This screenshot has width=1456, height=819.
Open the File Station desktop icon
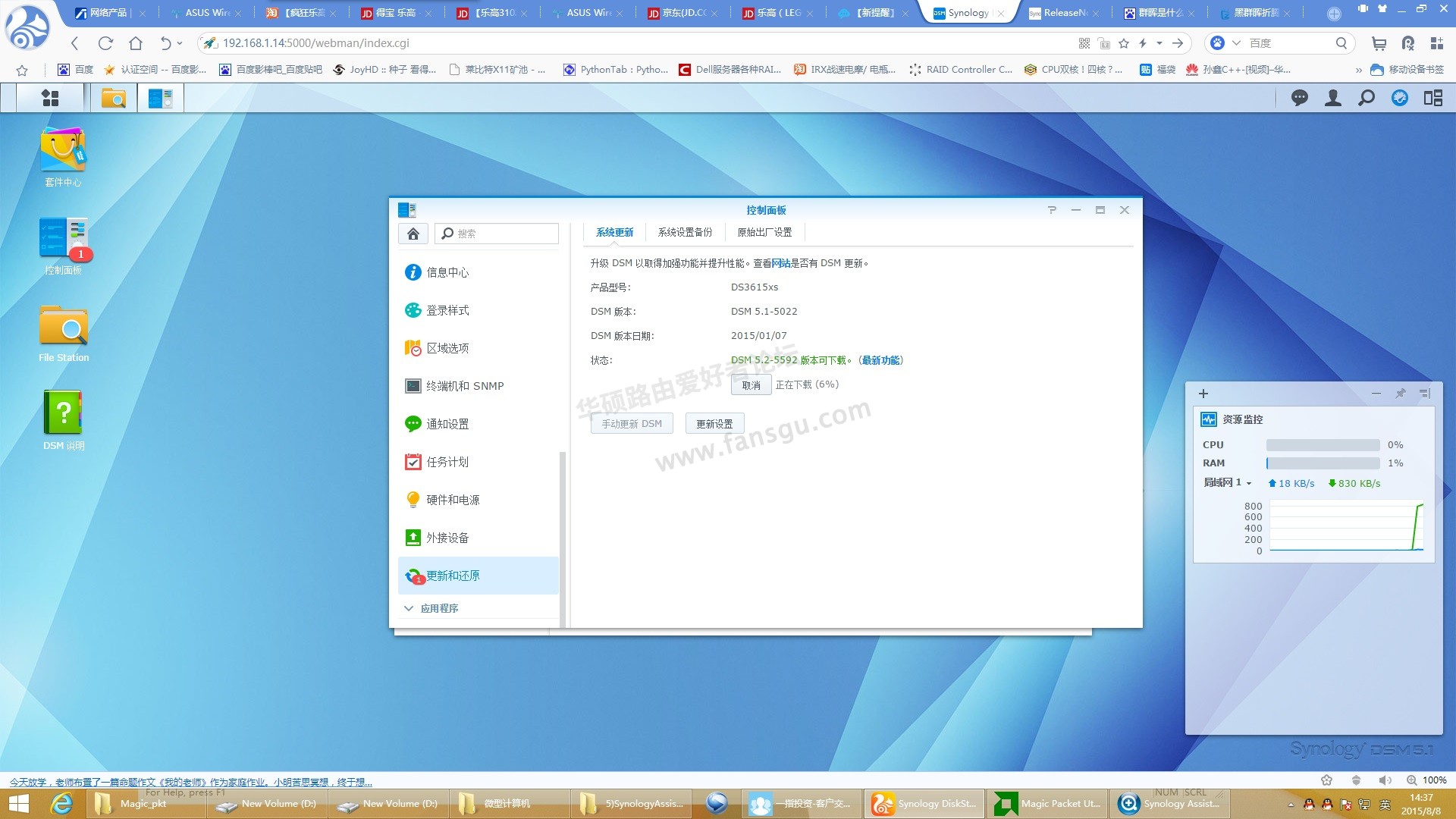pyautogui.click(x=64, y=334)
